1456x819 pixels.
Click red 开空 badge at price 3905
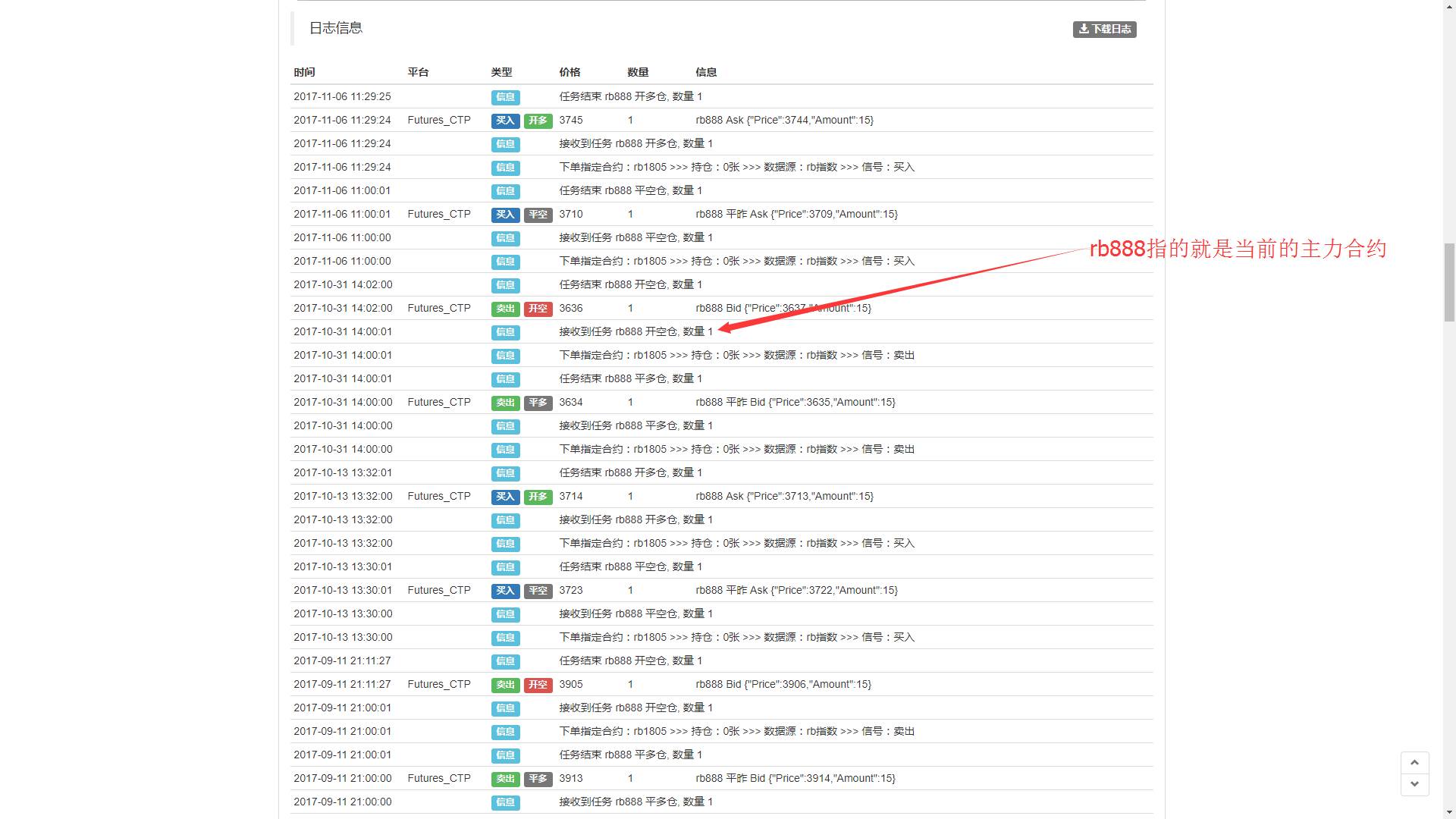coord(538,685)
